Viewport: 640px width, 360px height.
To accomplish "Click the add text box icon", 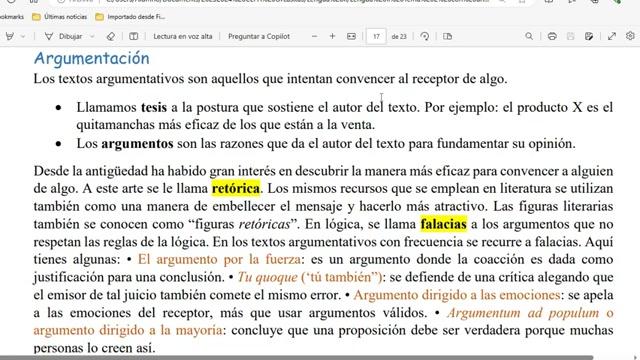I will tap(133, 36).
